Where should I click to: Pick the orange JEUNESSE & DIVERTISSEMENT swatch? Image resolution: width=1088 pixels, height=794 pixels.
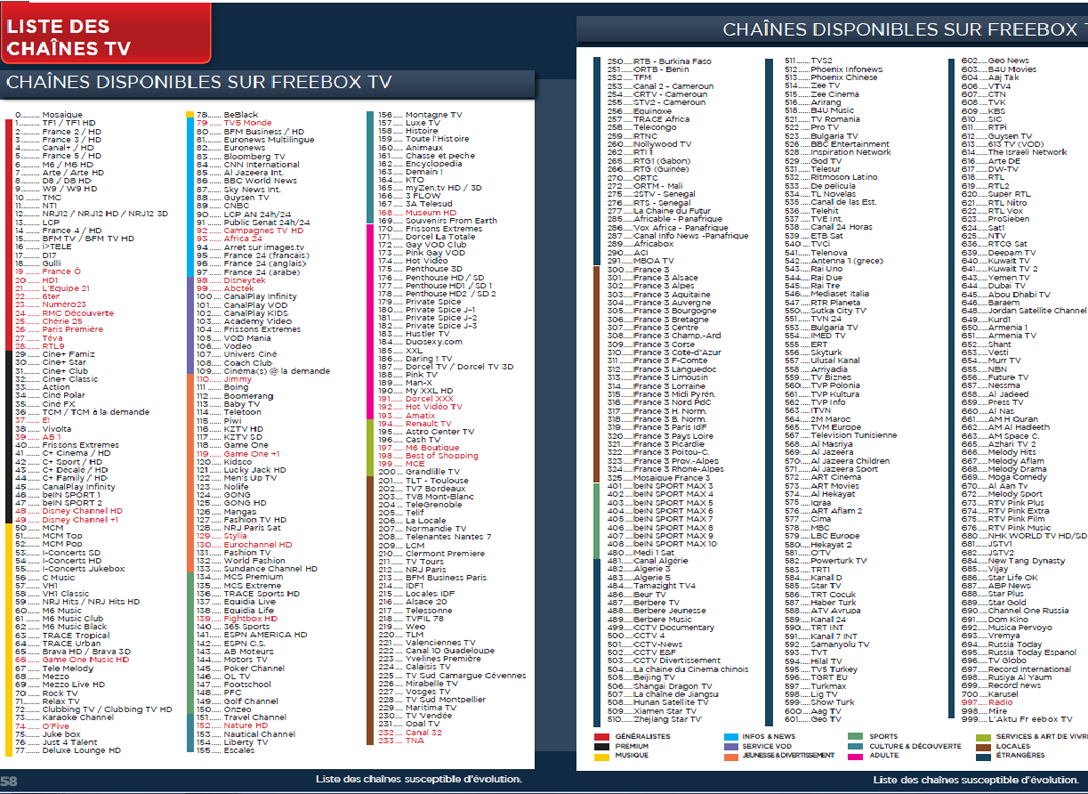(731, 757)
